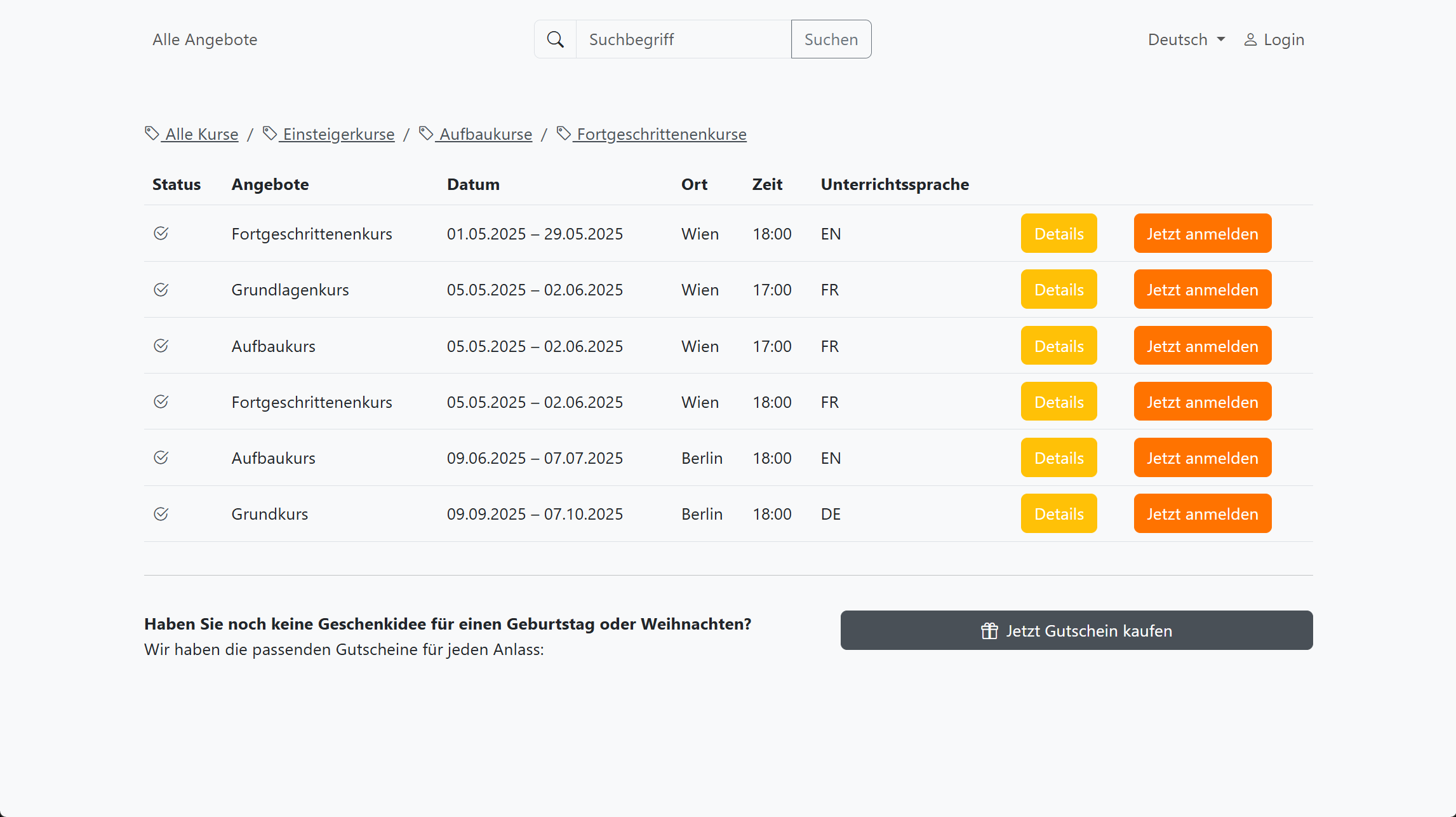Click the tag icon next to Einsteigerkurse
The width and height of the screenshot is (1456, 817).
click(270, 133)
